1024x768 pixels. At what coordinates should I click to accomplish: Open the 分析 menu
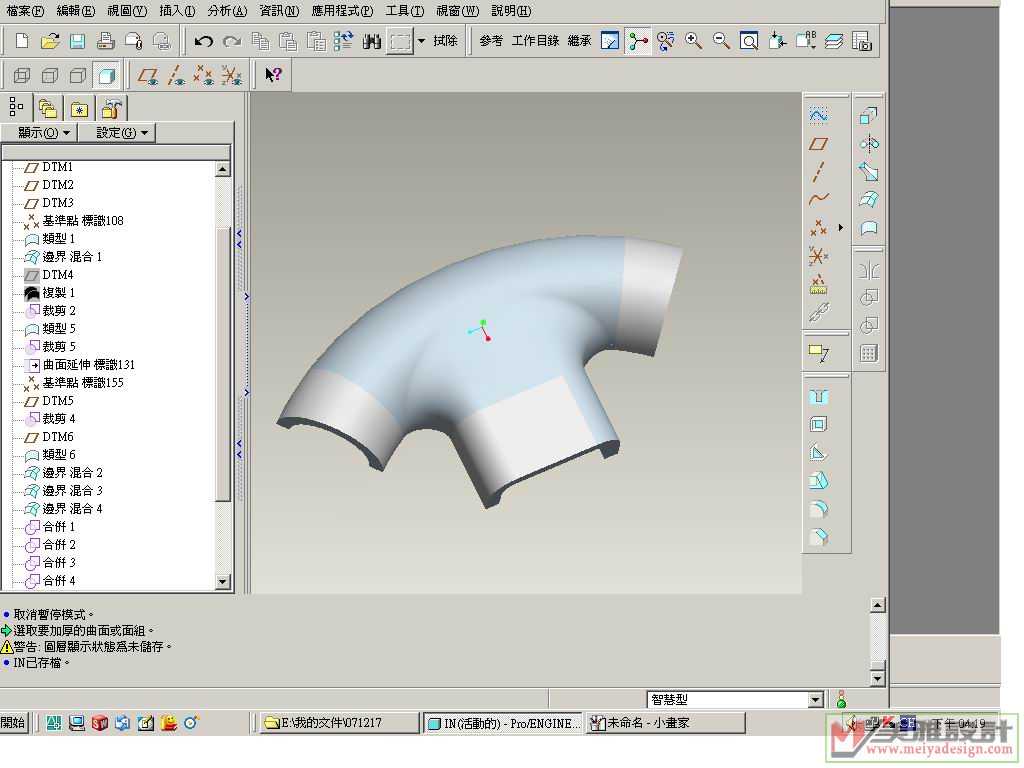[x=227, y=11]
